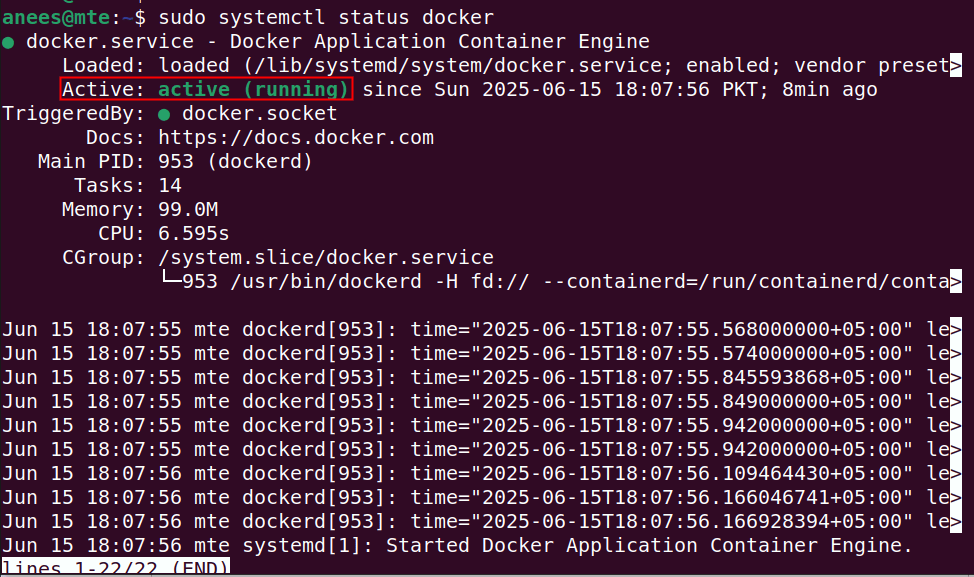Click the tree branch symbol before 953 /usr/bin/dockerd

click(x=169, y=282)
